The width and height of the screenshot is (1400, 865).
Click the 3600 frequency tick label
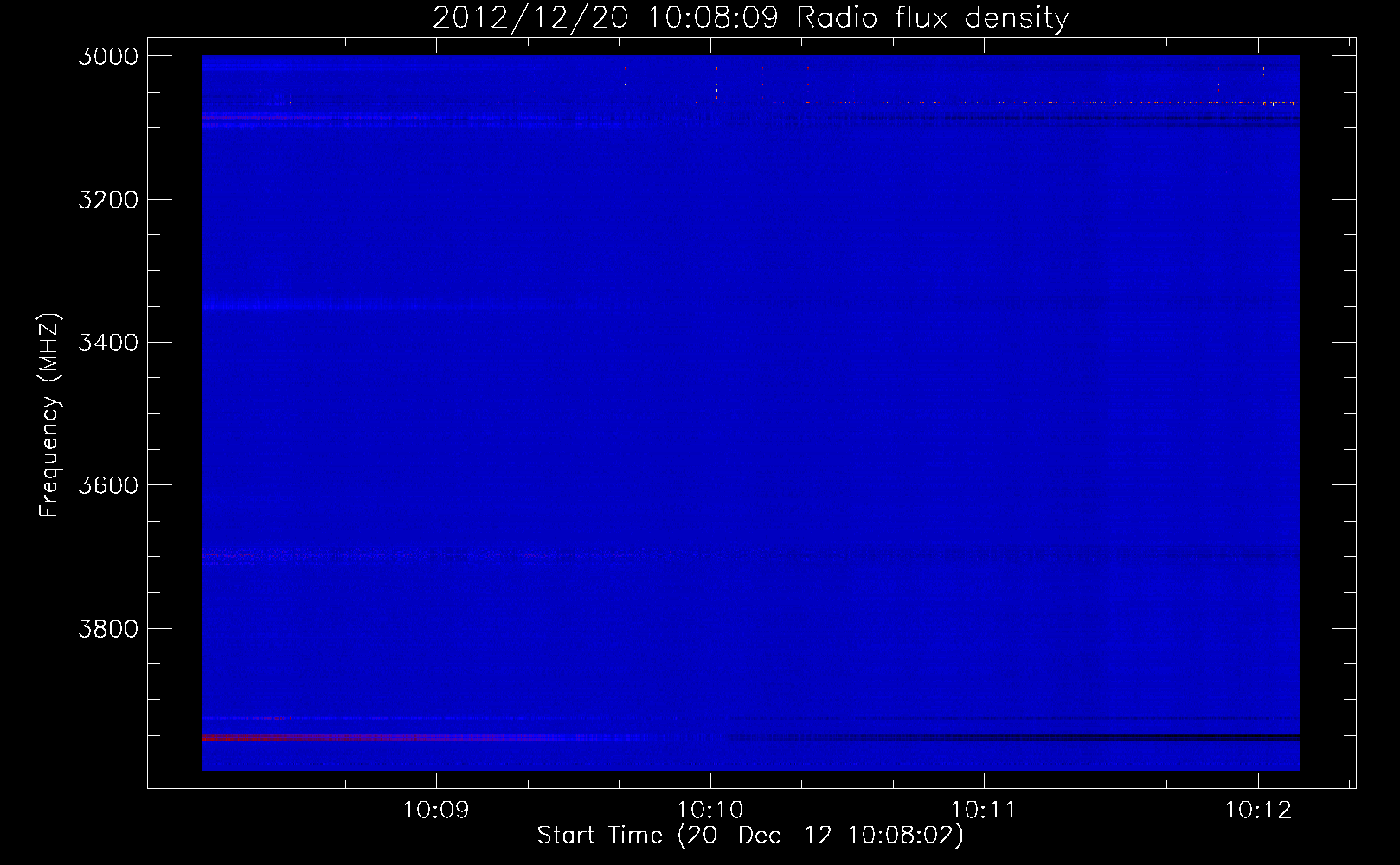pos(108,485)
